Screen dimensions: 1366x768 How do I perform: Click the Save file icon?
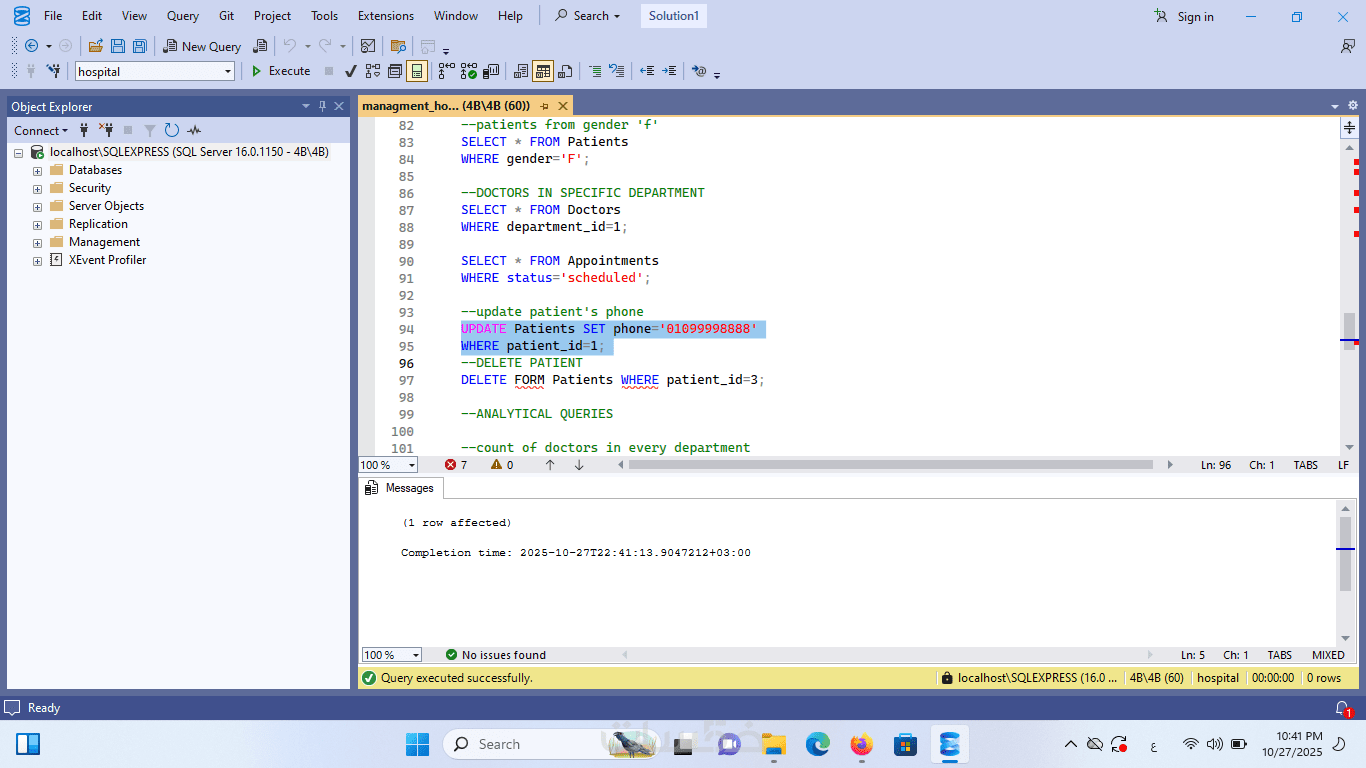[x=118, y=46]
